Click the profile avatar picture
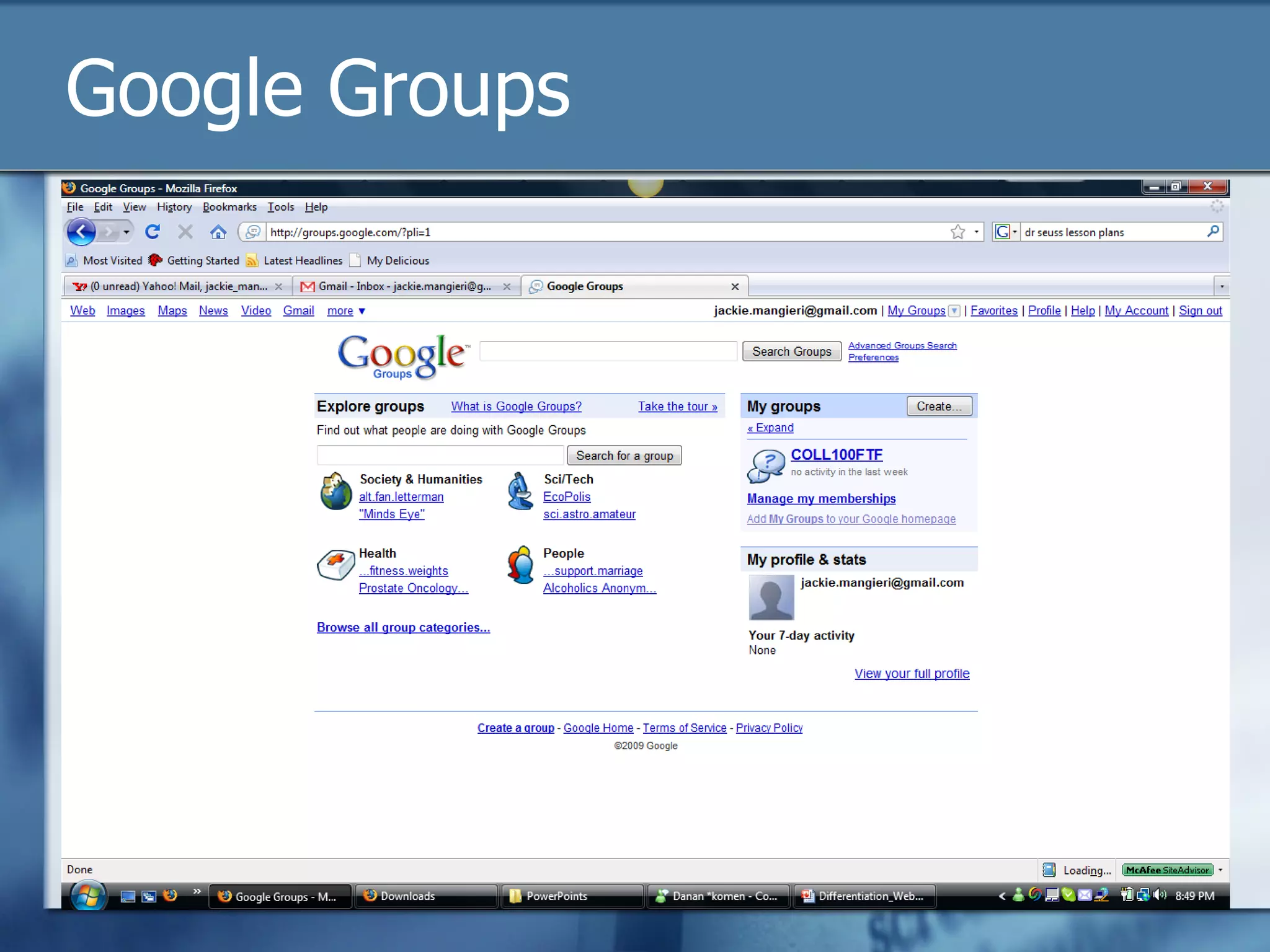This screenshot has width=1270, height=952. click(771, 597)
